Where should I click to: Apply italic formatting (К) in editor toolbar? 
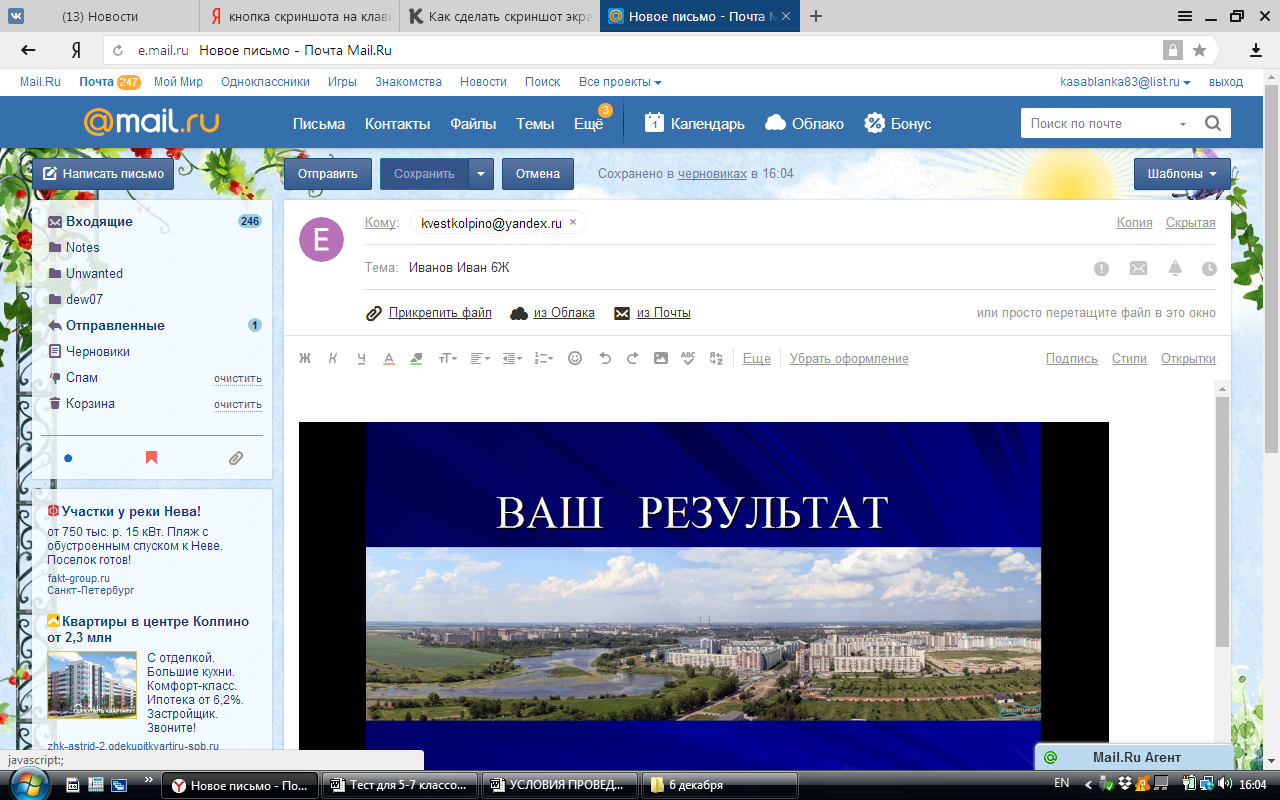tap(333, 358)
